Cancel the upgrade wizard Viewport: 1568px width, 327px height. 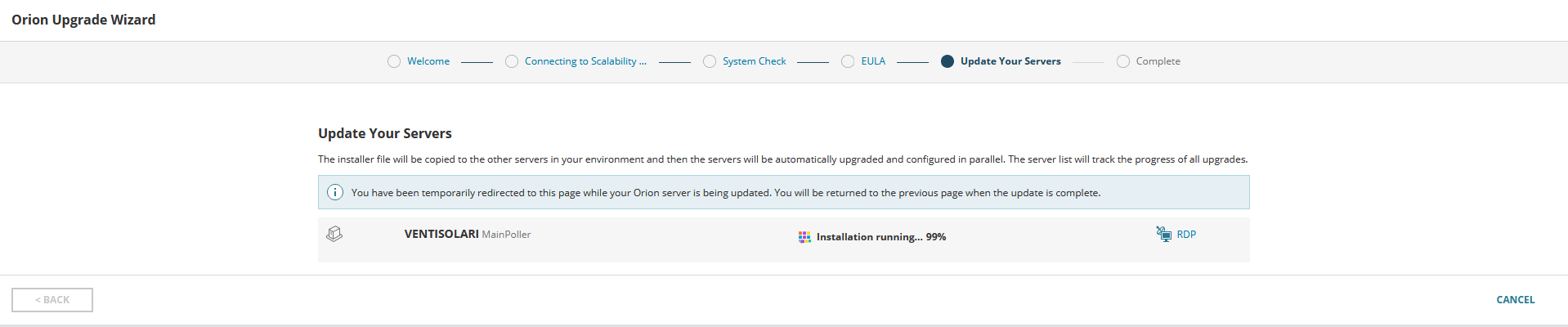[x=1515, y=300]
